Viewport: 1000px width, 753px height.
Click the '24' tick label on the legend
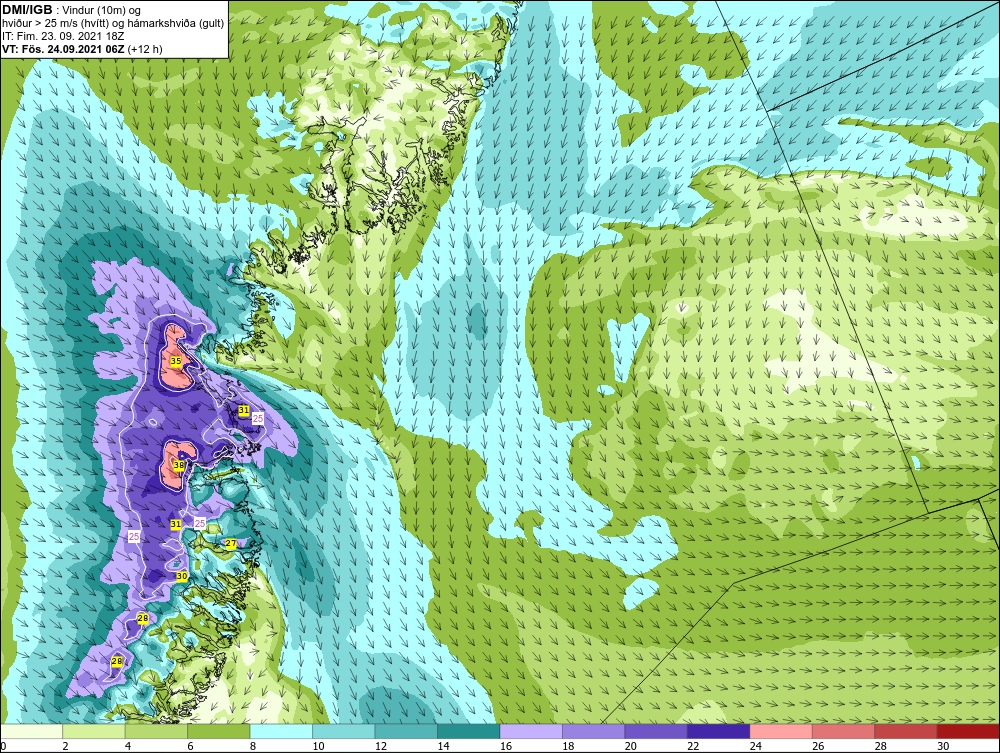756,746
